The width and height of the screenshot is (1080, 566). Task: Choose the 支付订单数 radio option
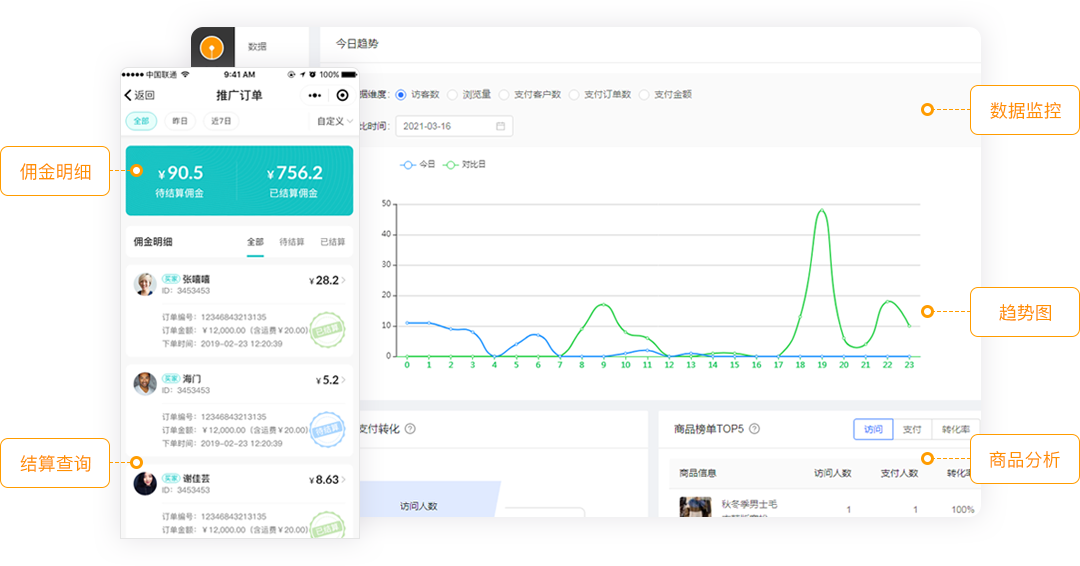pyautogui.click(x=574, y=95)
